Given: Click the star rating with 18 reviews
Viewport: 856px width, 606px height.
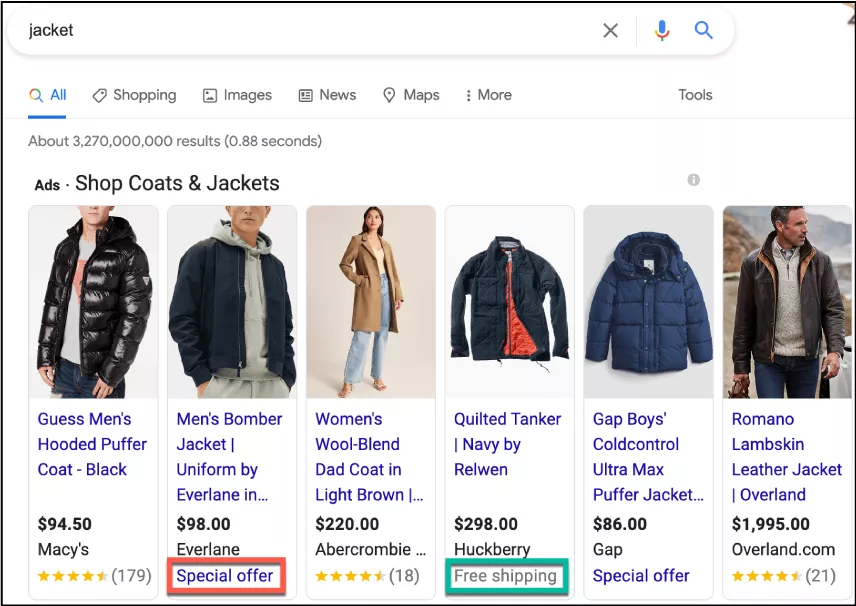Looking at the screenshot, I should [367, 575].
